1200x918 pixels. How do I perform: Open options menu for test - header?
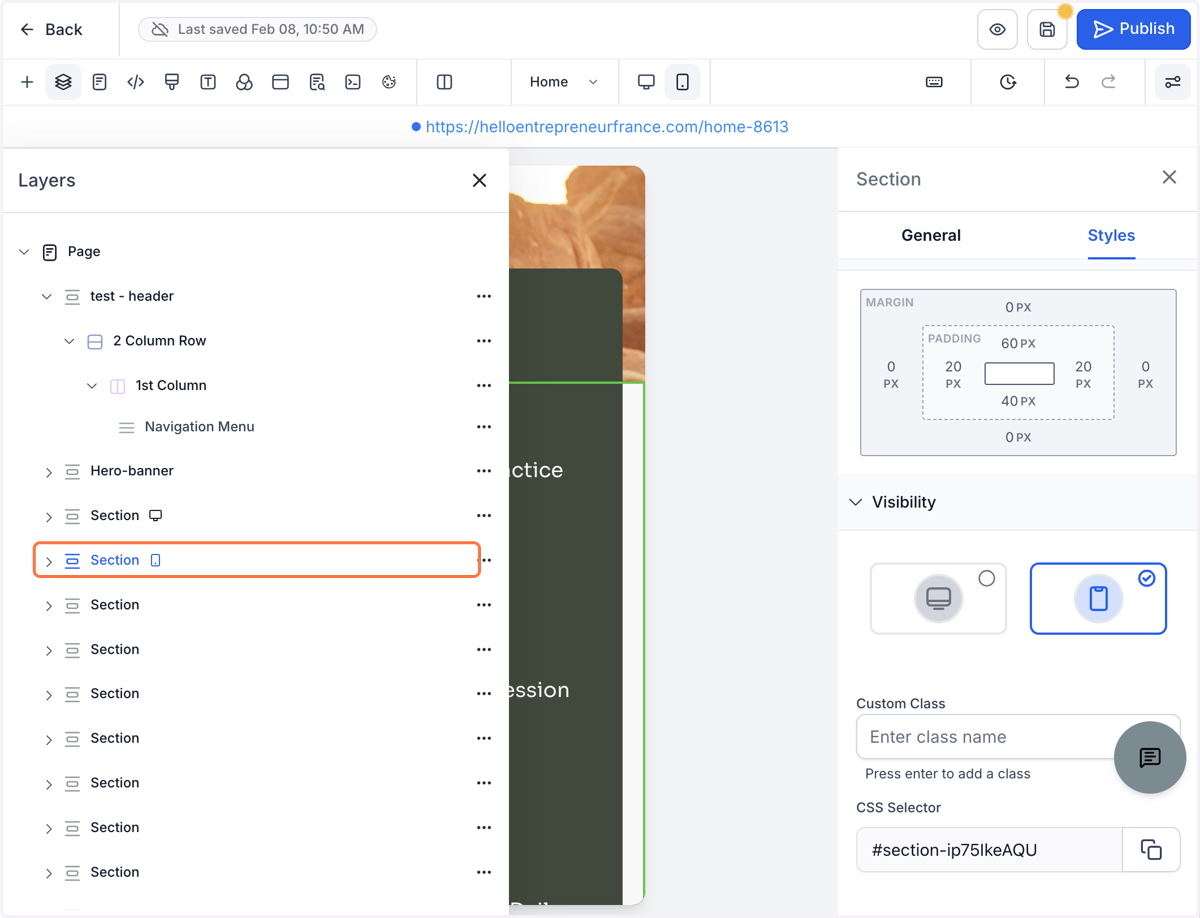(484, 297)
